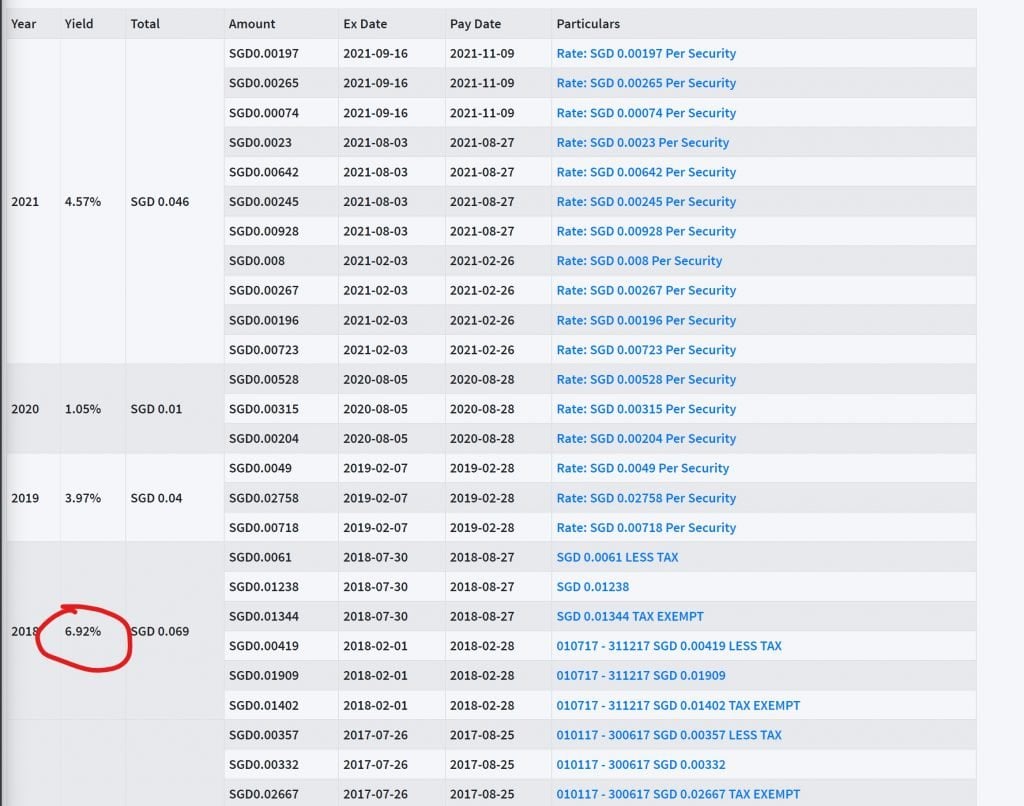Click the year cell "2021"

(x=25, y=202)
